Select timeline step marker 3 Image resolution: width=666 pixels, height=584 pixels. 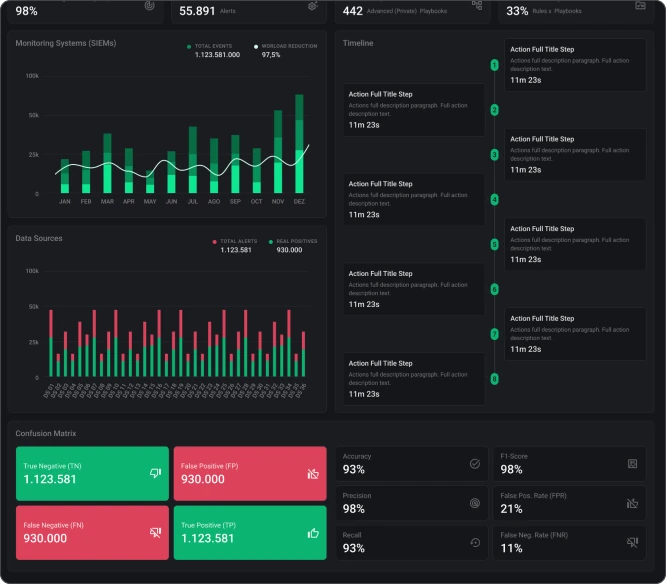coord(494,155)
